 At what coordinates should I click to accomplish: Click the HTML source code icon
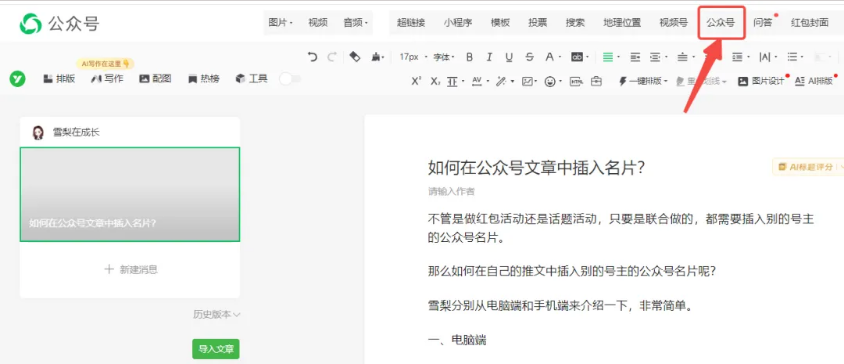coord(576,81)
